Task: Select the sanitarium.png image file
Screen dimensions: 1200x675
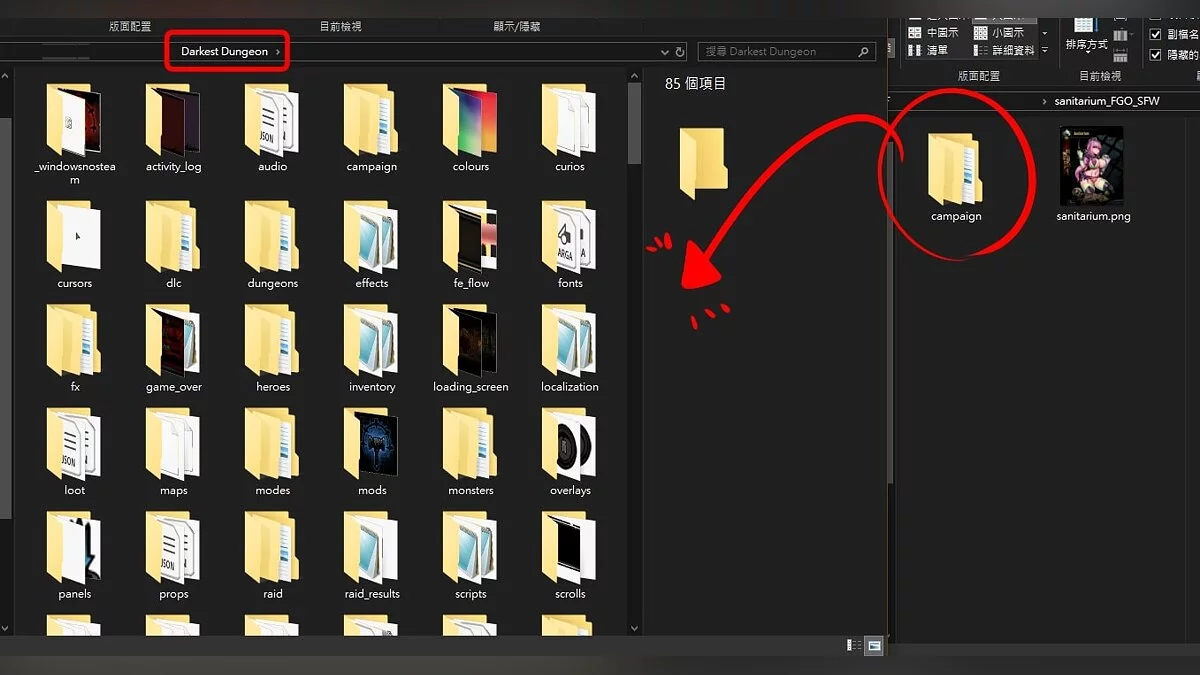Action: pyautogui.click(x=1093, y=174)
